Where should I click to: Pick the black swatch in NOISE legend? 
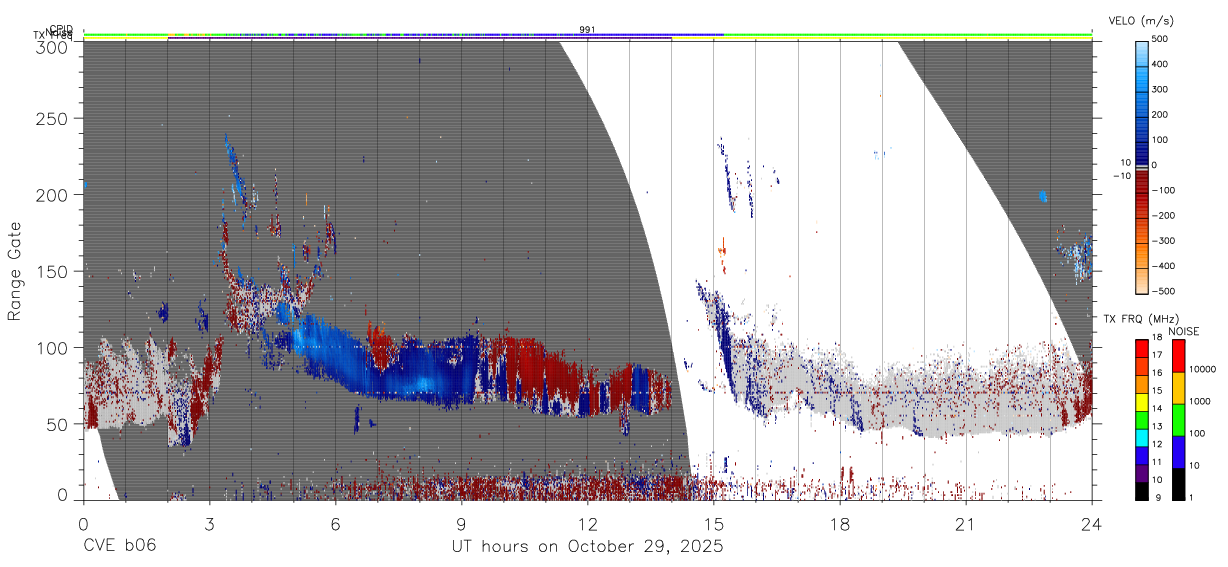[1177, 484]
